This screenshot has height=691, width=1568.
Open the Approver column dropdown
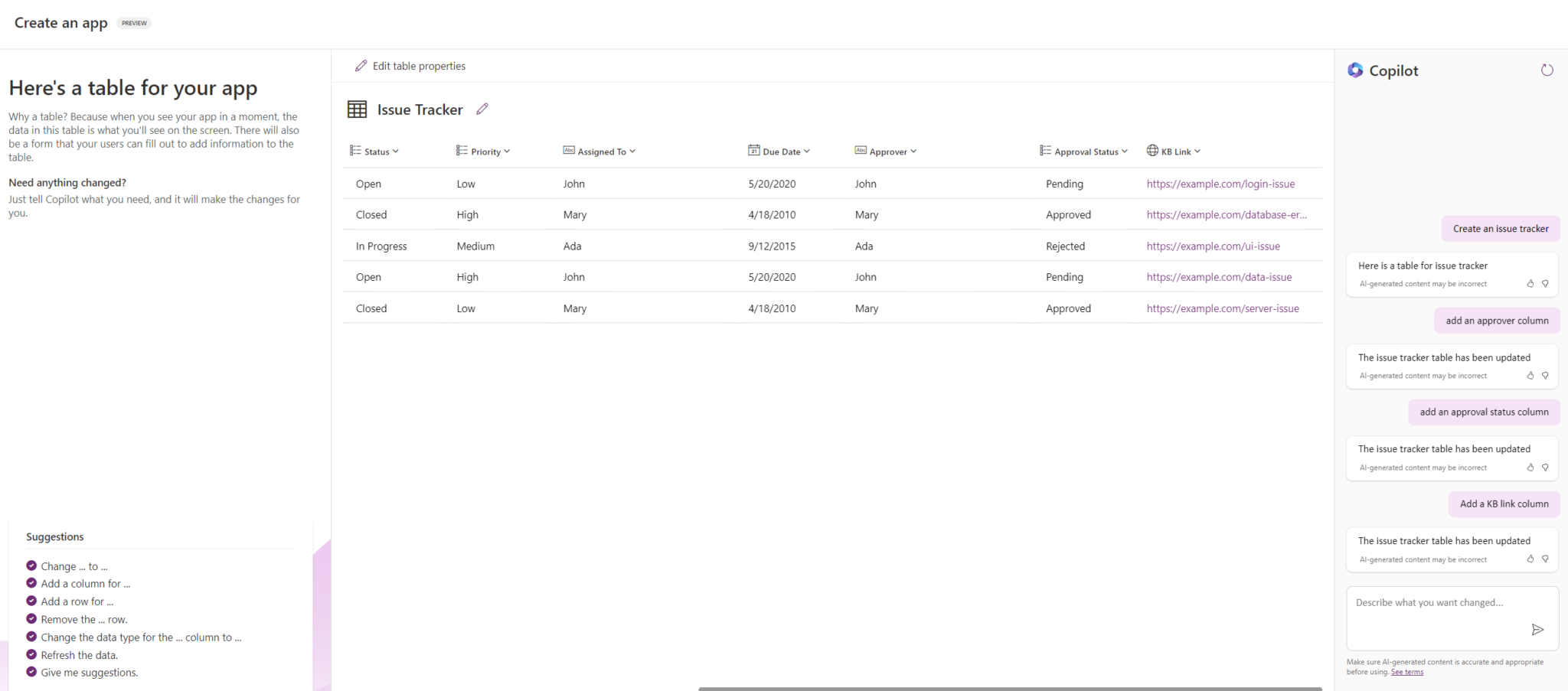point(913,152)
